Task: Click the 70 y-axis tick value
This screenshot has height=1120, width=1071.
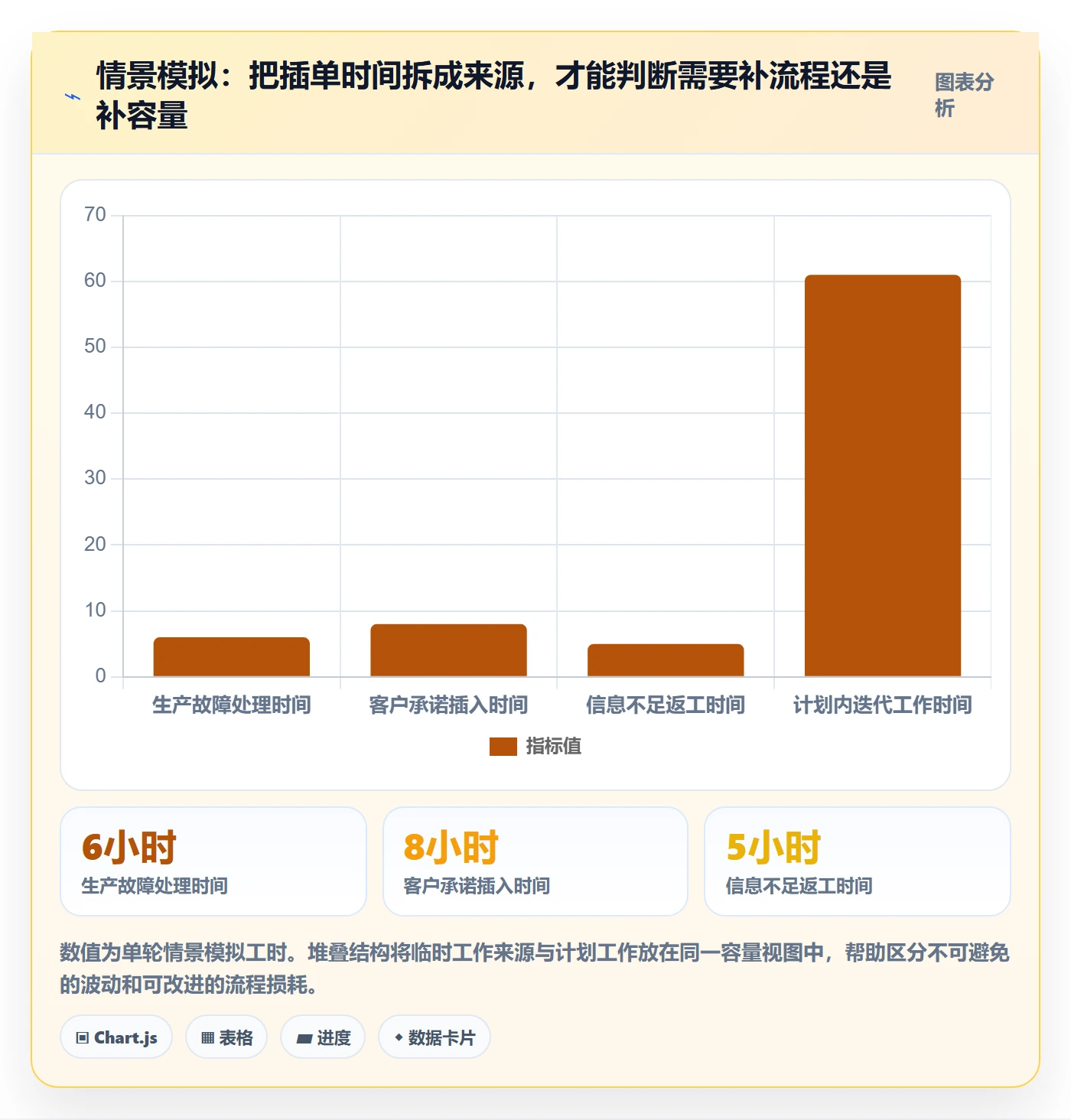Action: [x=96, y=215]
